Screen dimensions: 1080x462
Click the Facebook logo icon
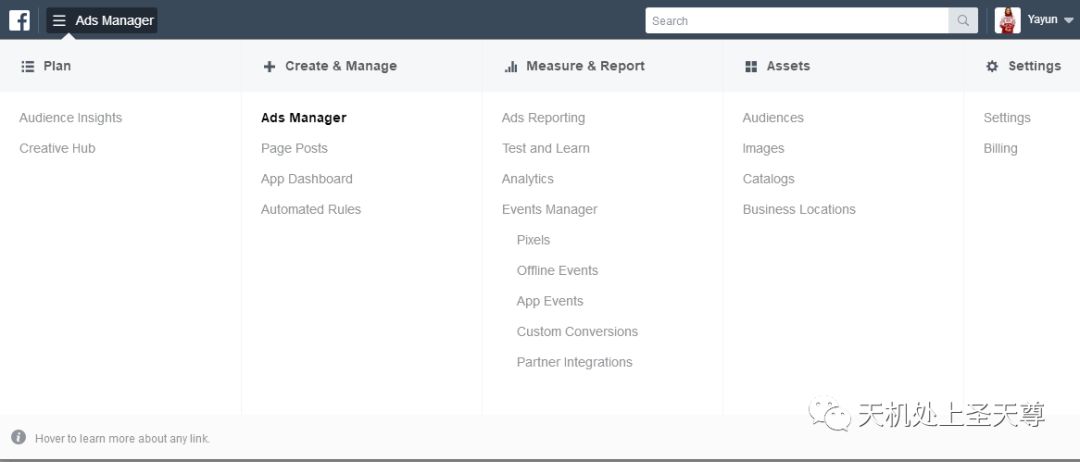pyautogui.click(x=19, y=20)
